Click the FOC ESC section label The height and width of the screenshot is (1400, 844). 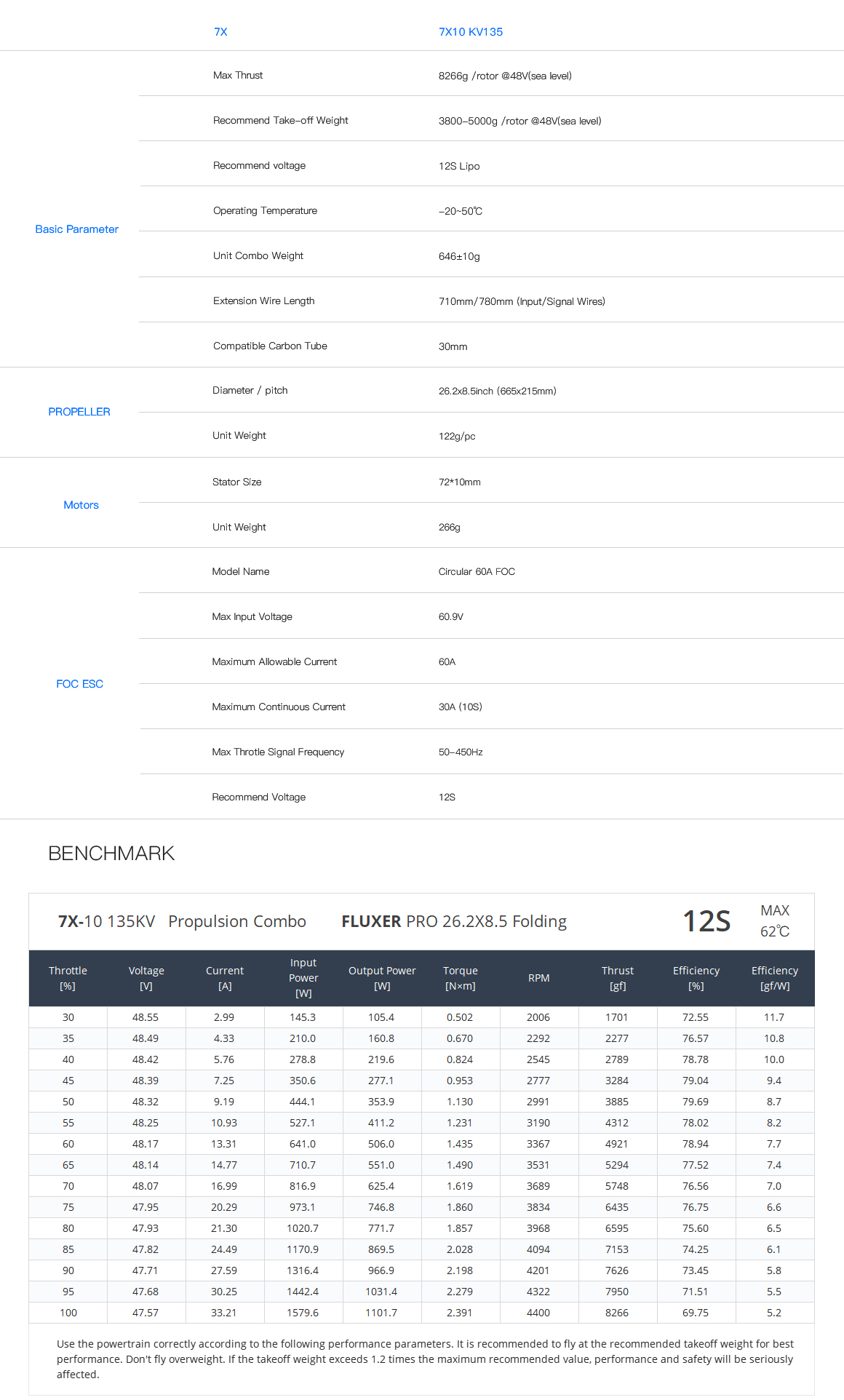79,684
